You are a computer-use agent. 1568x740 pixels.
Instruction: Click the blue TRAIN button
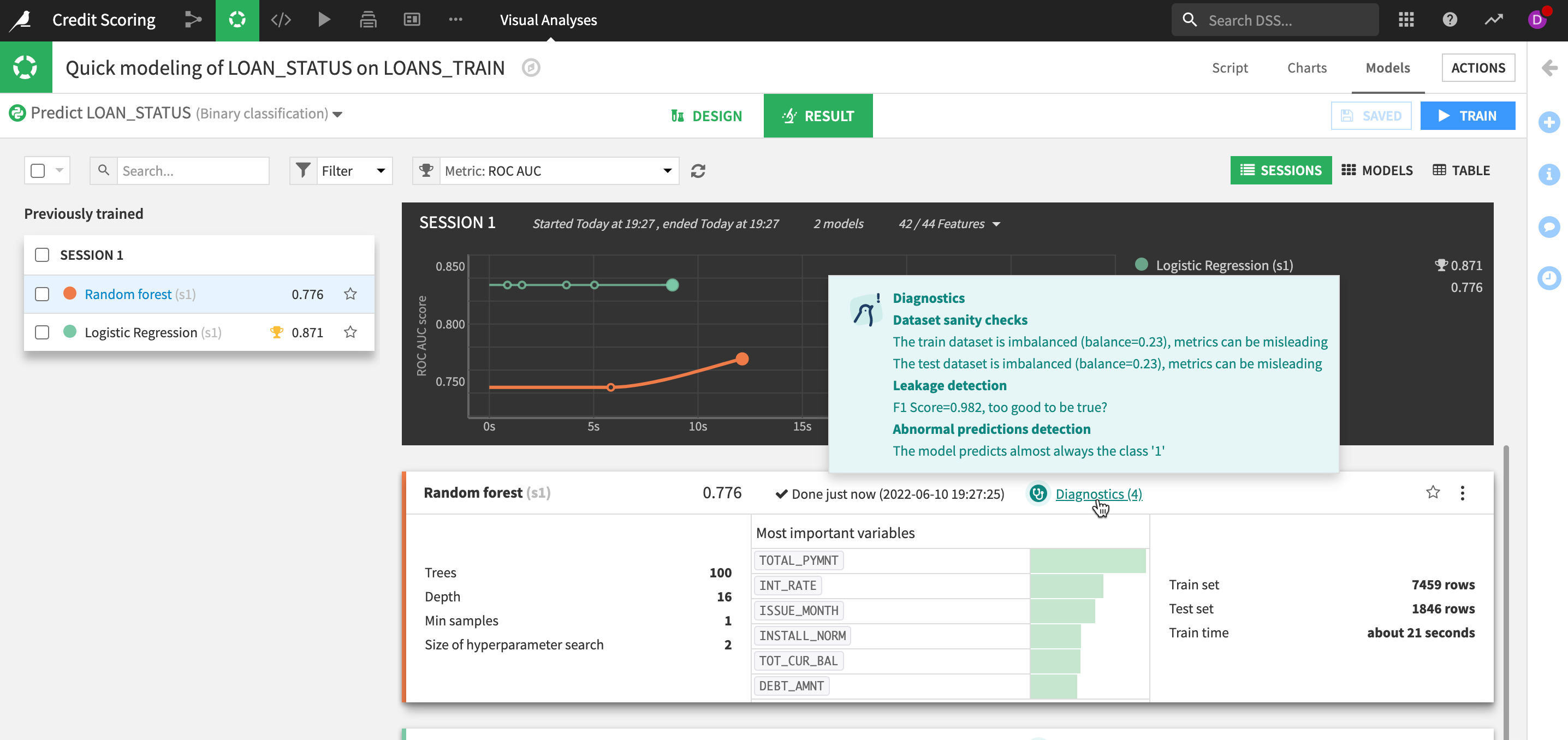tap(1467, 116)
